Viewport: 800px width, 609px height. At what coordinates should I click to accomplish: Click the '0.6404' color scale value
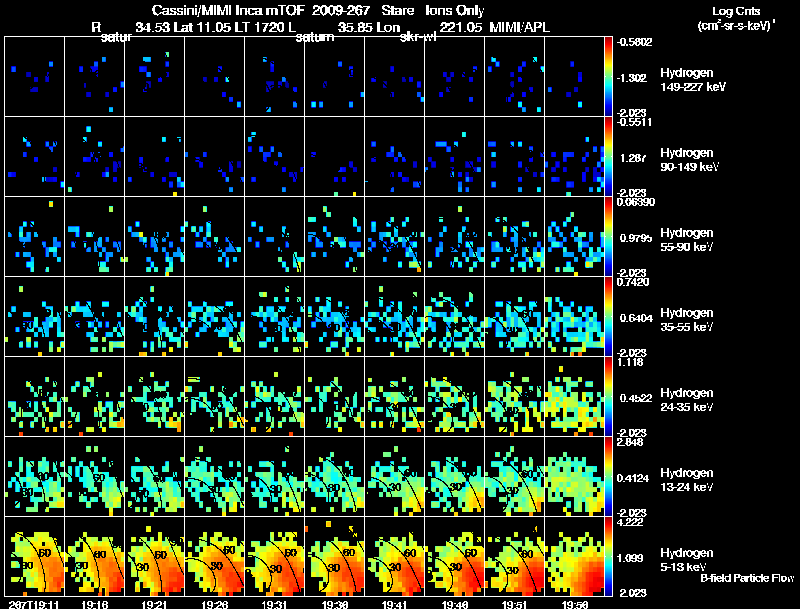coord(636,318)
